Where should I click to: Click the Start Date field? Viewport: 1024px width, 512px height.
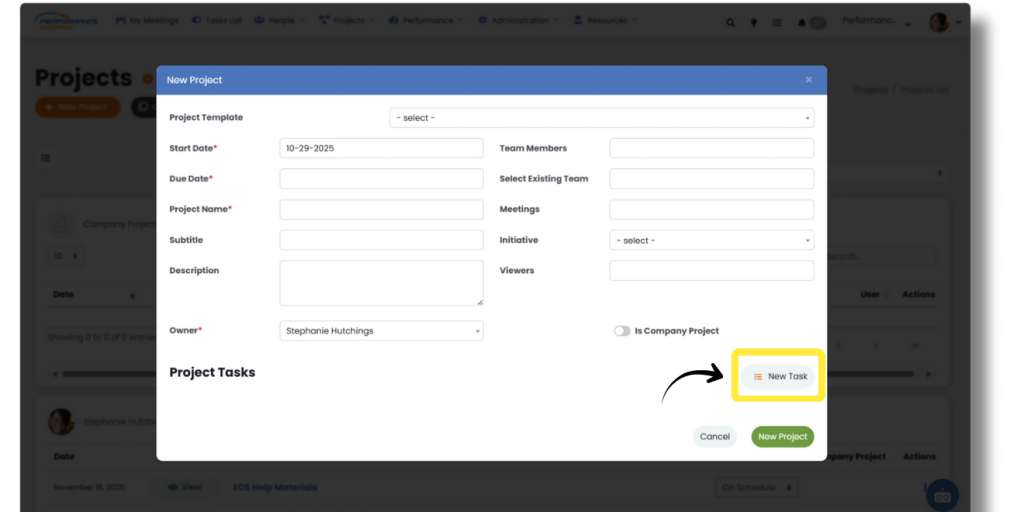tap(381, 148)
